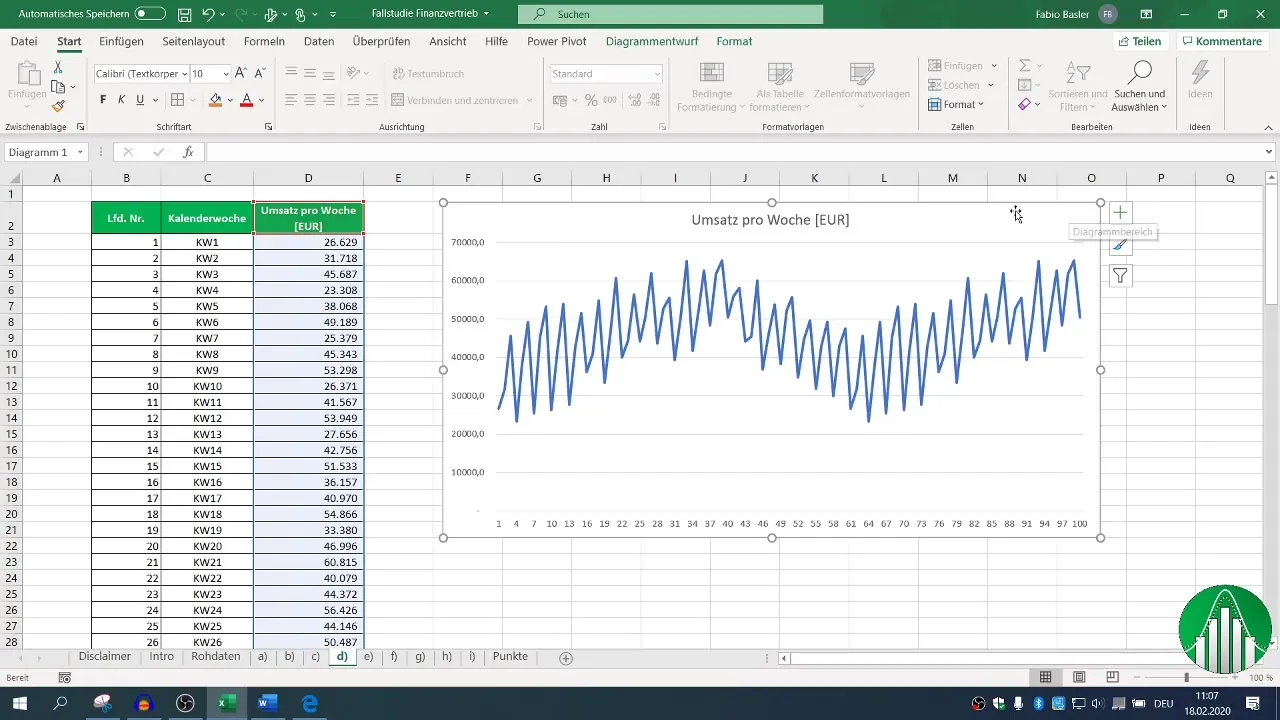The height and width of the screenshot is (720, 1280).
Task: Open the Borders dropdown arrow
Action: click(x=195, y=100)
